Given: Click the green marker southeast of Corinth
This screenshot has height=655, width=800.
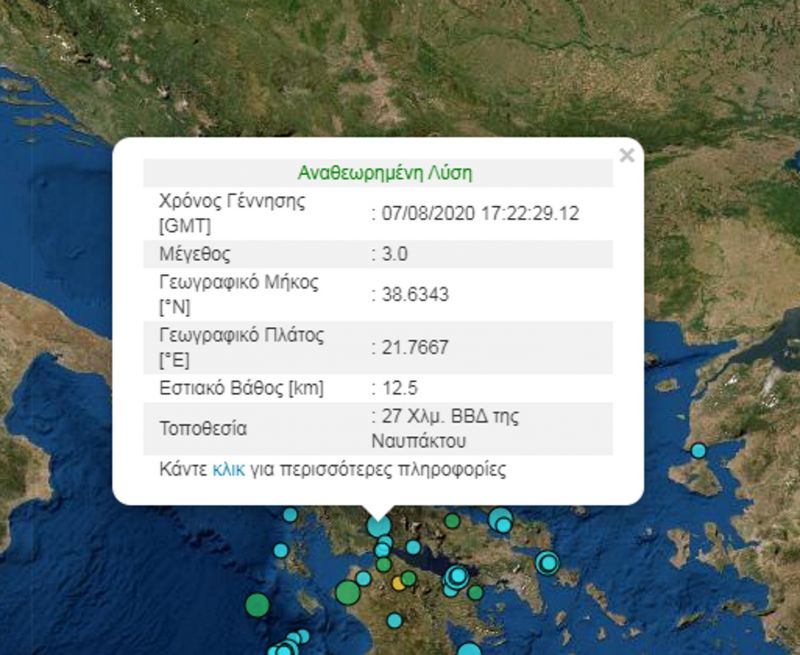Looking at the screenshot, I should coord(475,592).
